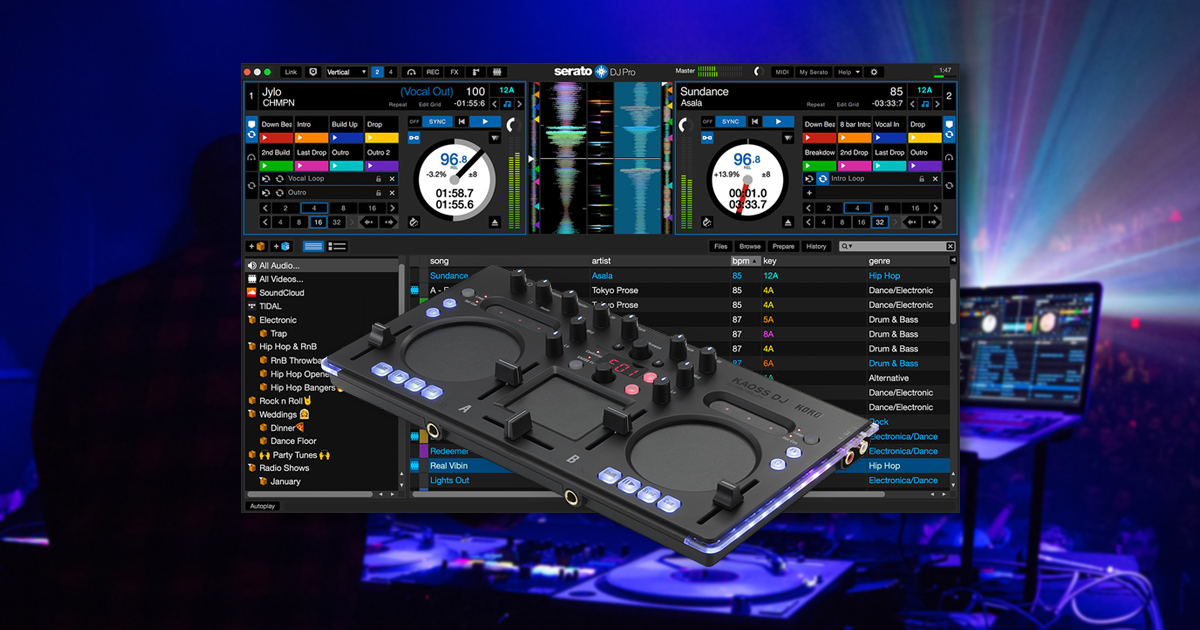The image size is (1200, 630).
Task: Switch to 4-deck layout
Action: click(x=390, y=72)
